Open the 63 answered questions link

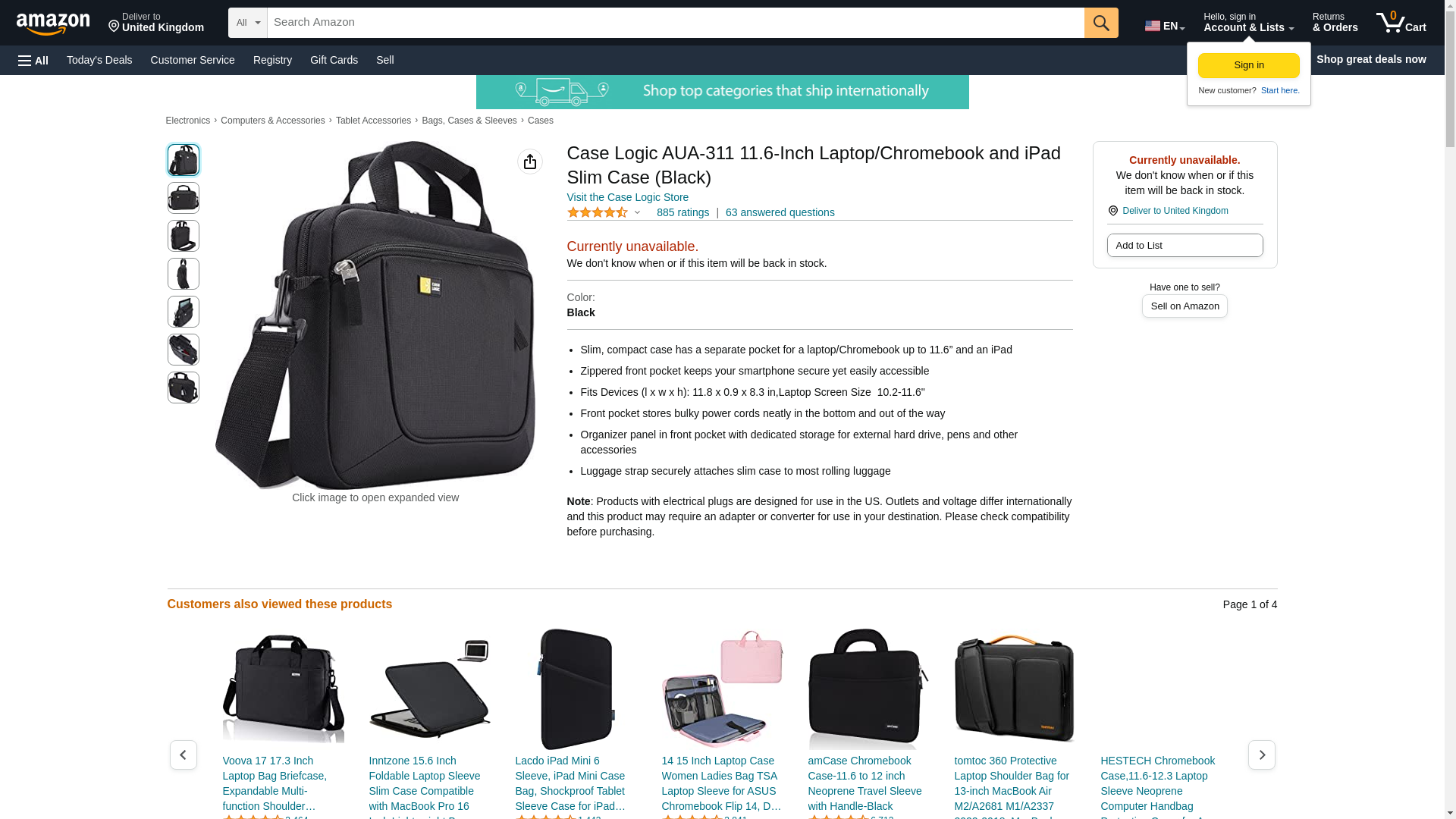(780, 212)
